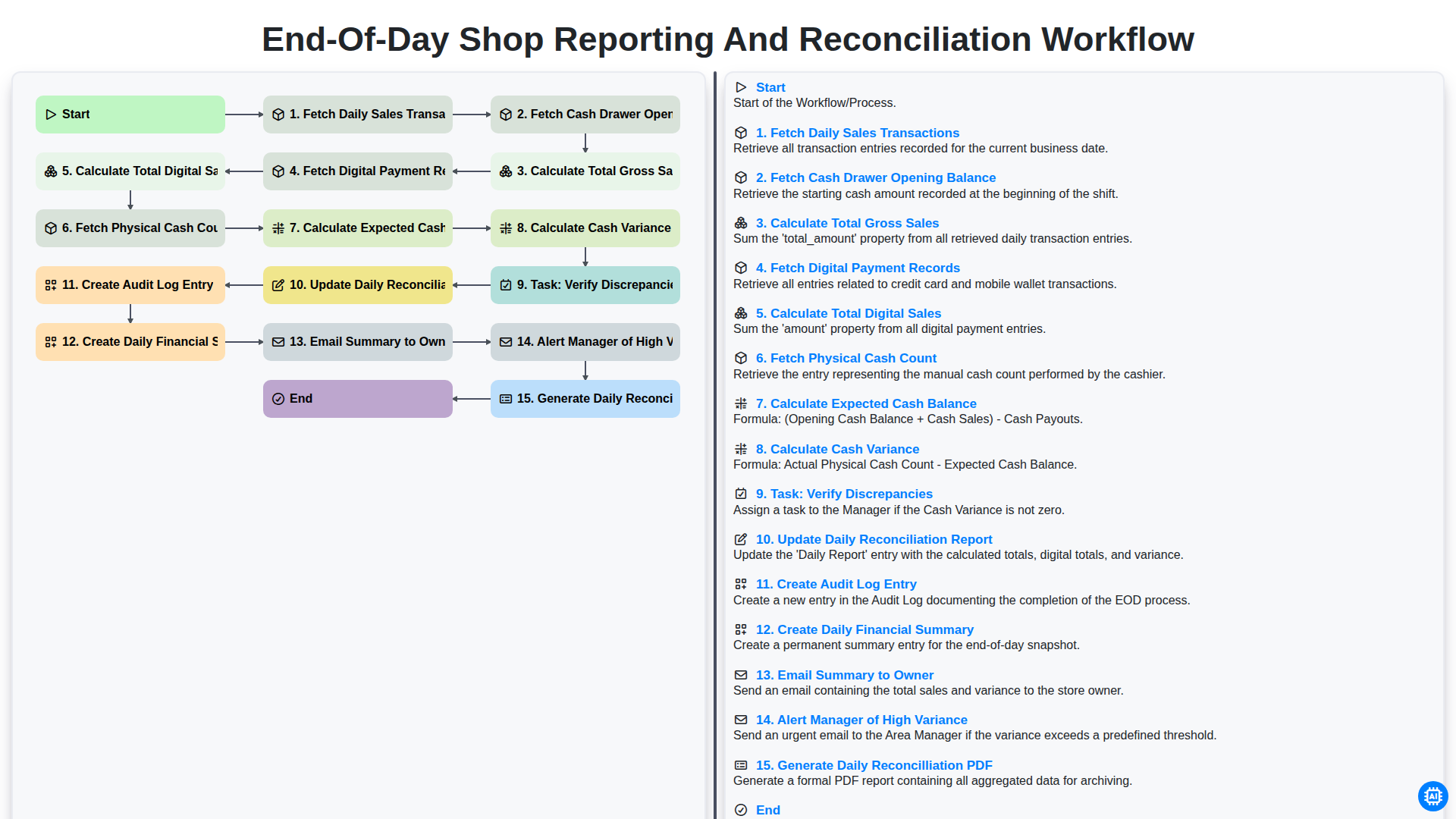Click text 'Start of the Workflow/Process.'
Image resolution: width=1456 pixels, height=819 pixels.
(814, 103)
